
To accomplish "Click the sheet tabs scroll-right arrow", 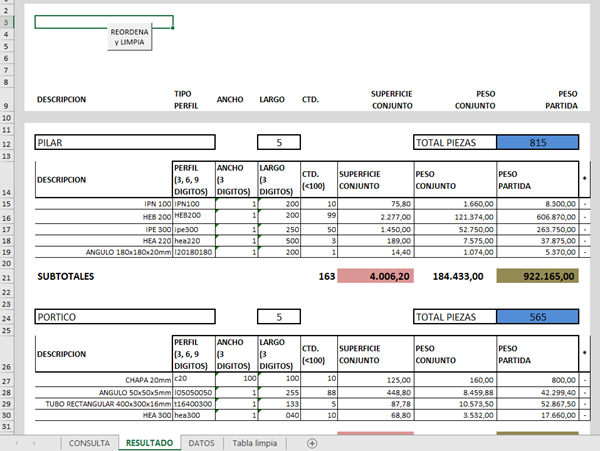I will pos(34,443).
